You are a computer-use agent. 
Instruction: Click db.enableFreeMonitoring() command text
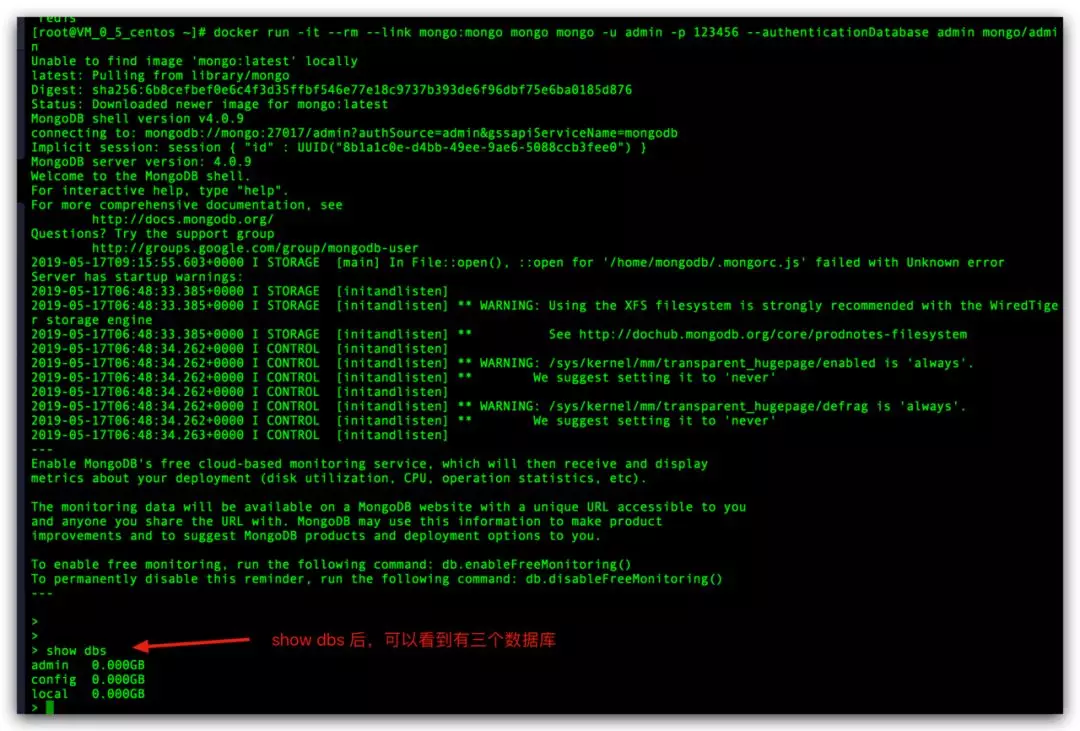click(x=537, y=564)
